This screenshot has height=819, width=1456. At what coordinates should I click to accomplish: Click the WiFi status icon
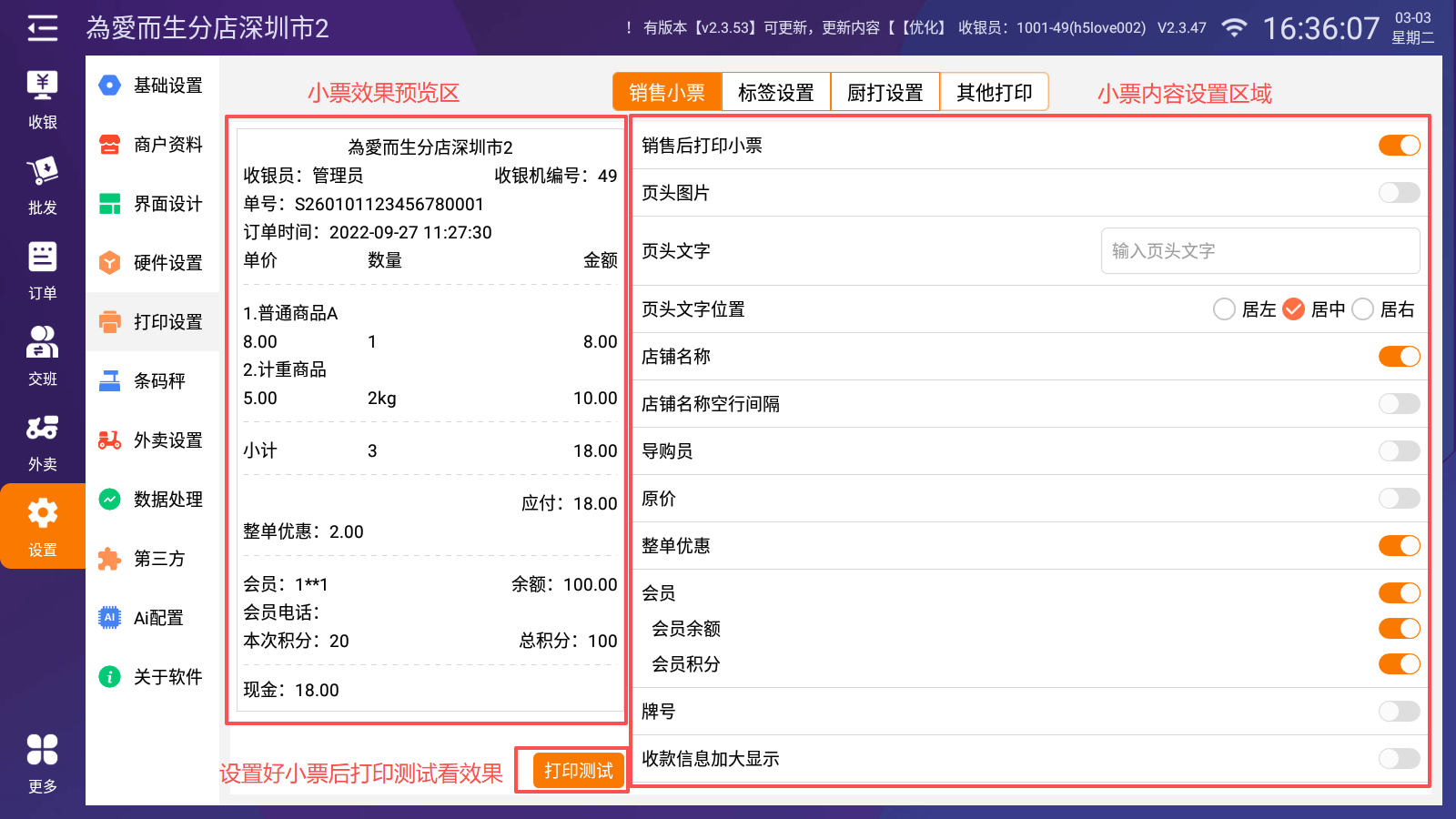1234,28
